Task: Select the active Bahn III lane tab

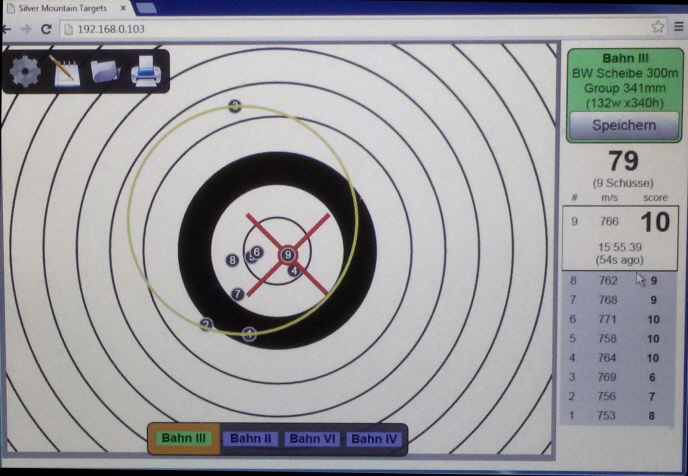Action: point(183,438)
